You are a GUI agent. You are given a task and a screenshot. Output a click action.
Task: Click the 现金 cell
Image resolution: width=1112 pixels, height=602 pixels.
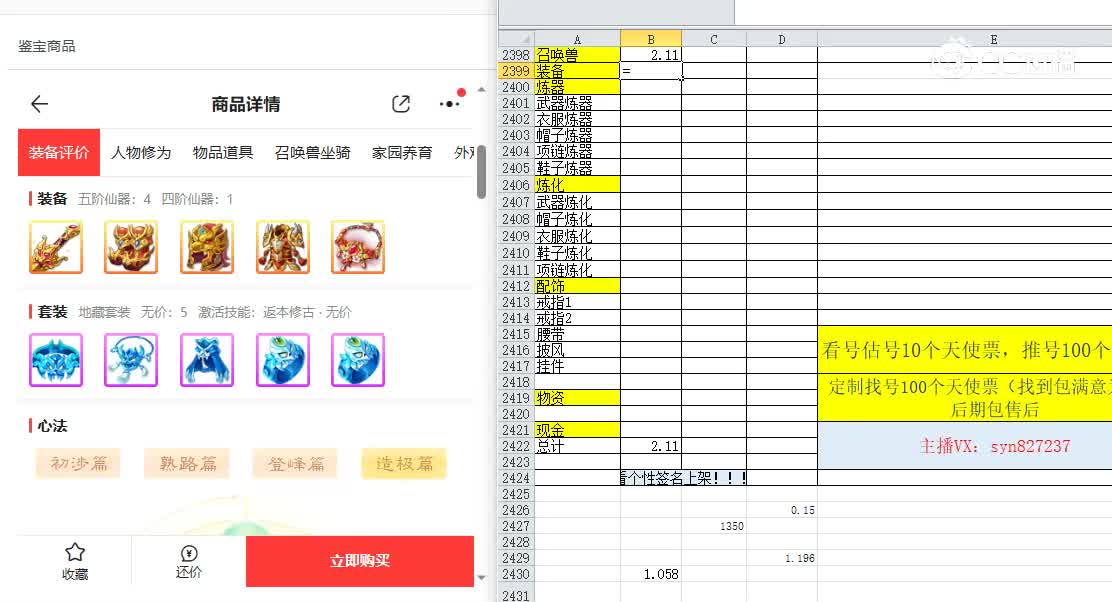577,430
